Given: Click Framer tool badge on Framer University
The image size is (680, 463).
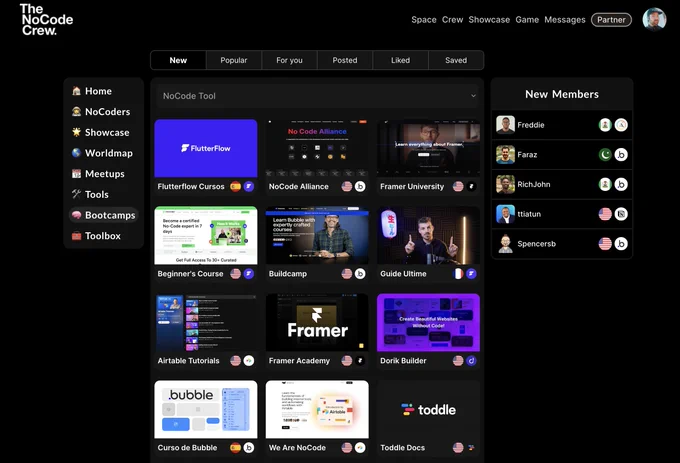Looking at the screenshot, I should pyautogui.click(x=471, y=186).
